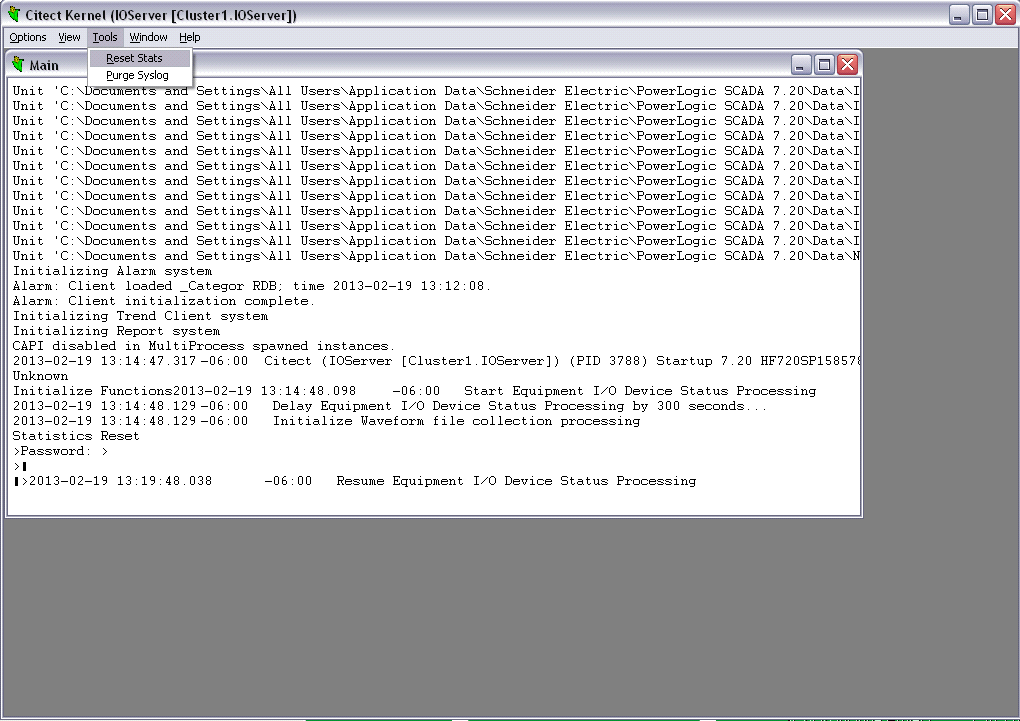Click the 'Unknown' log line
This screenshot has height=721, width=1020.
point(40,376)
